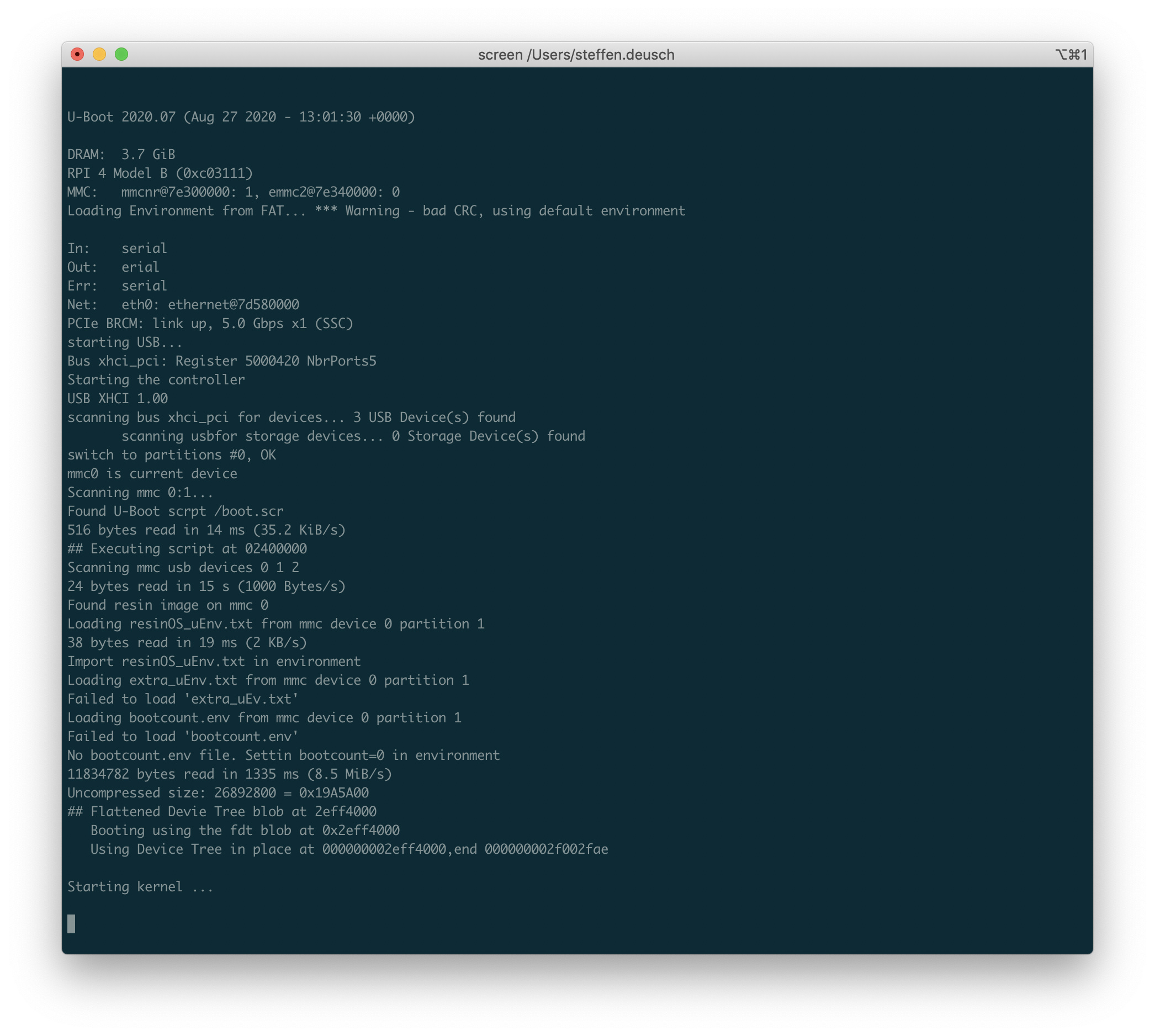Click the green zoom window button
The width and height of the screenshot is (1155, 1036).
pos(122,54)
